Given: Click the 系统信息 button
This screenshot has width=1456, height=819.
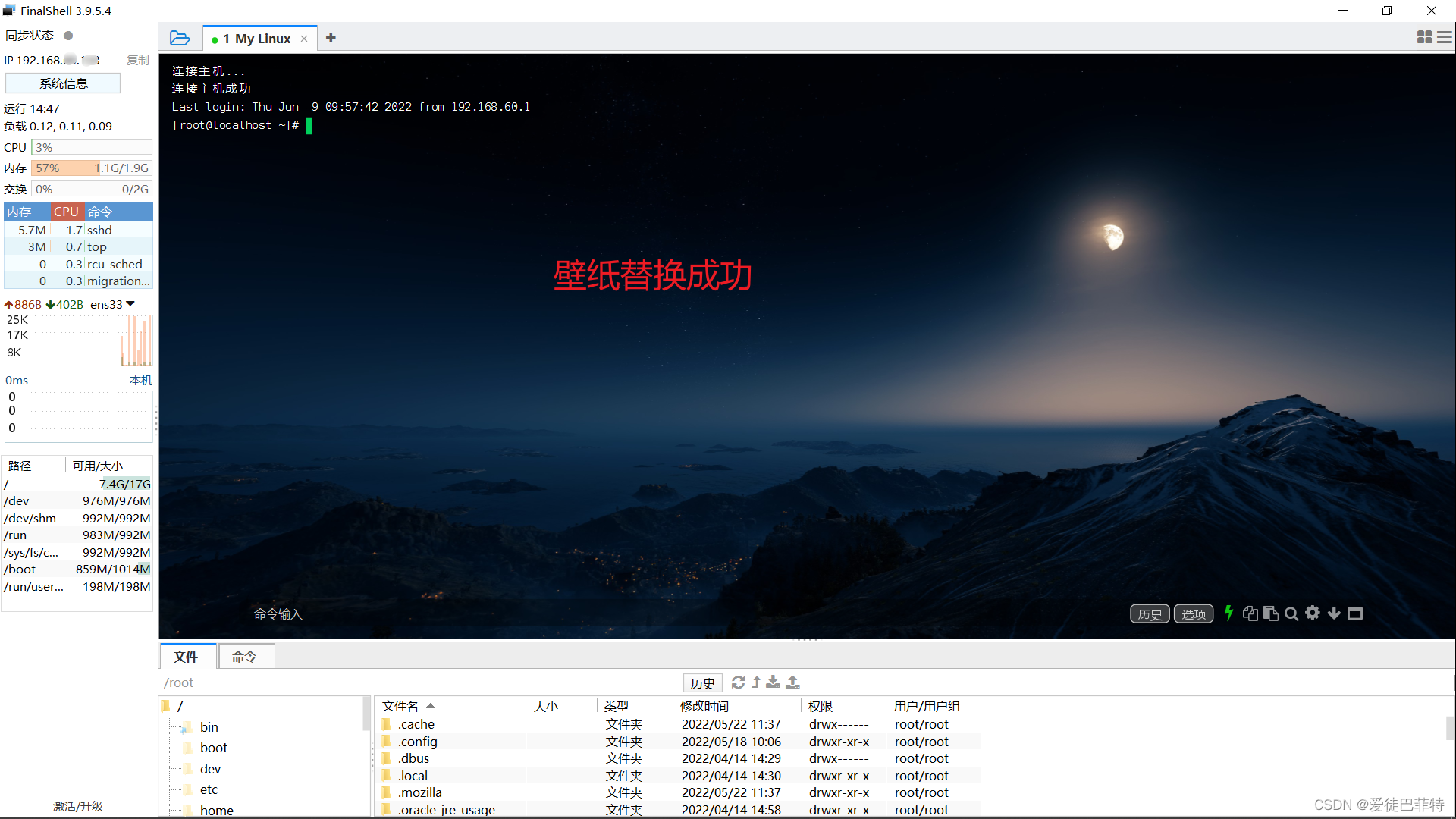Looking at the screenshot, I should click(x=63, y=83).
